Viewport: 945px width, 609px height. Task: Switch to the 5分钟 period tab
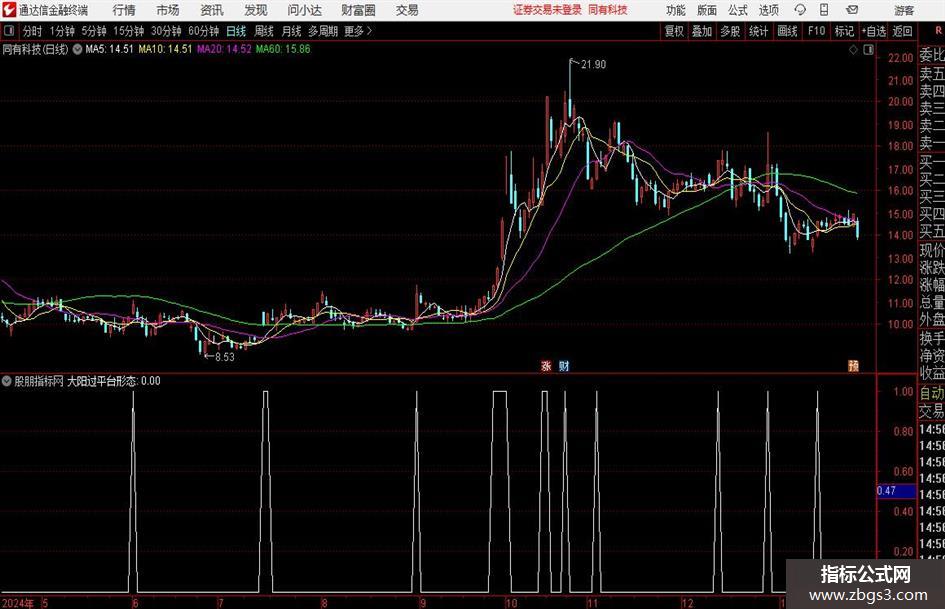(x=94, y=31)
